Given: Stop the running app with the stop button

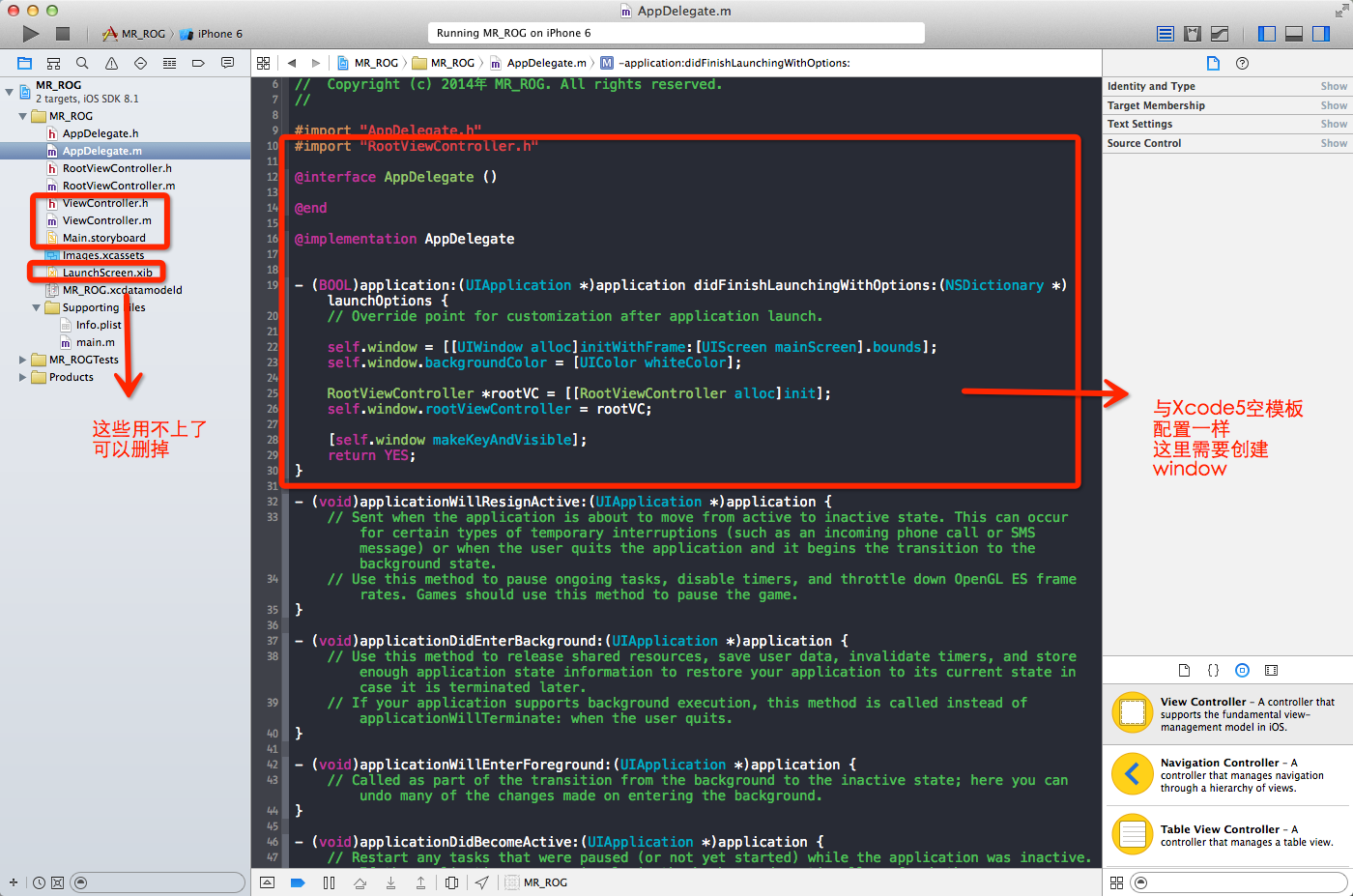Looking at the screenshot, I should tap(63, 34).
